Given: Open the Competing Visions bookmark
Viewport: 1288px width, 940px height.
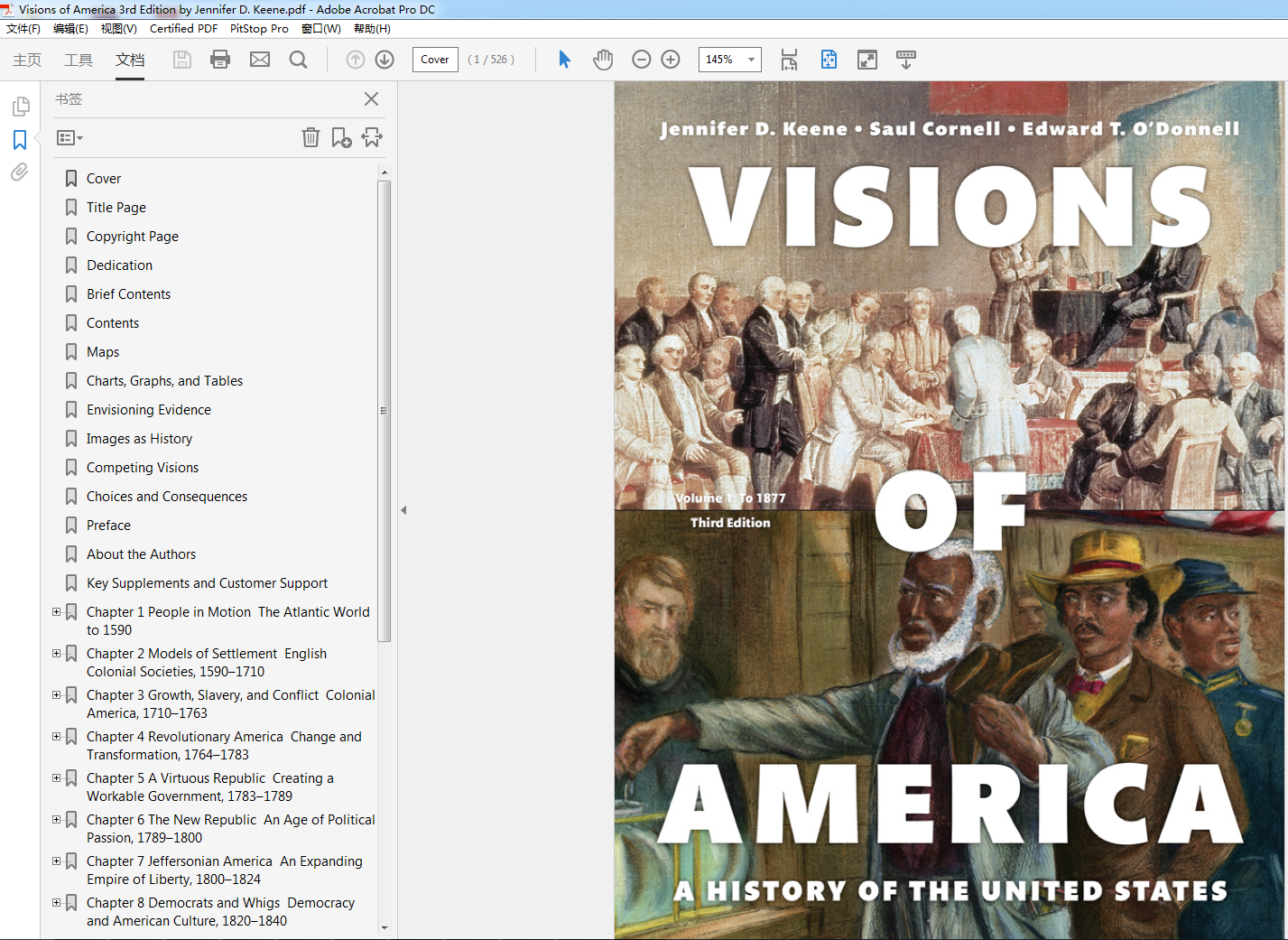Looking at the screenshot, I should click(x=143, y=468).
